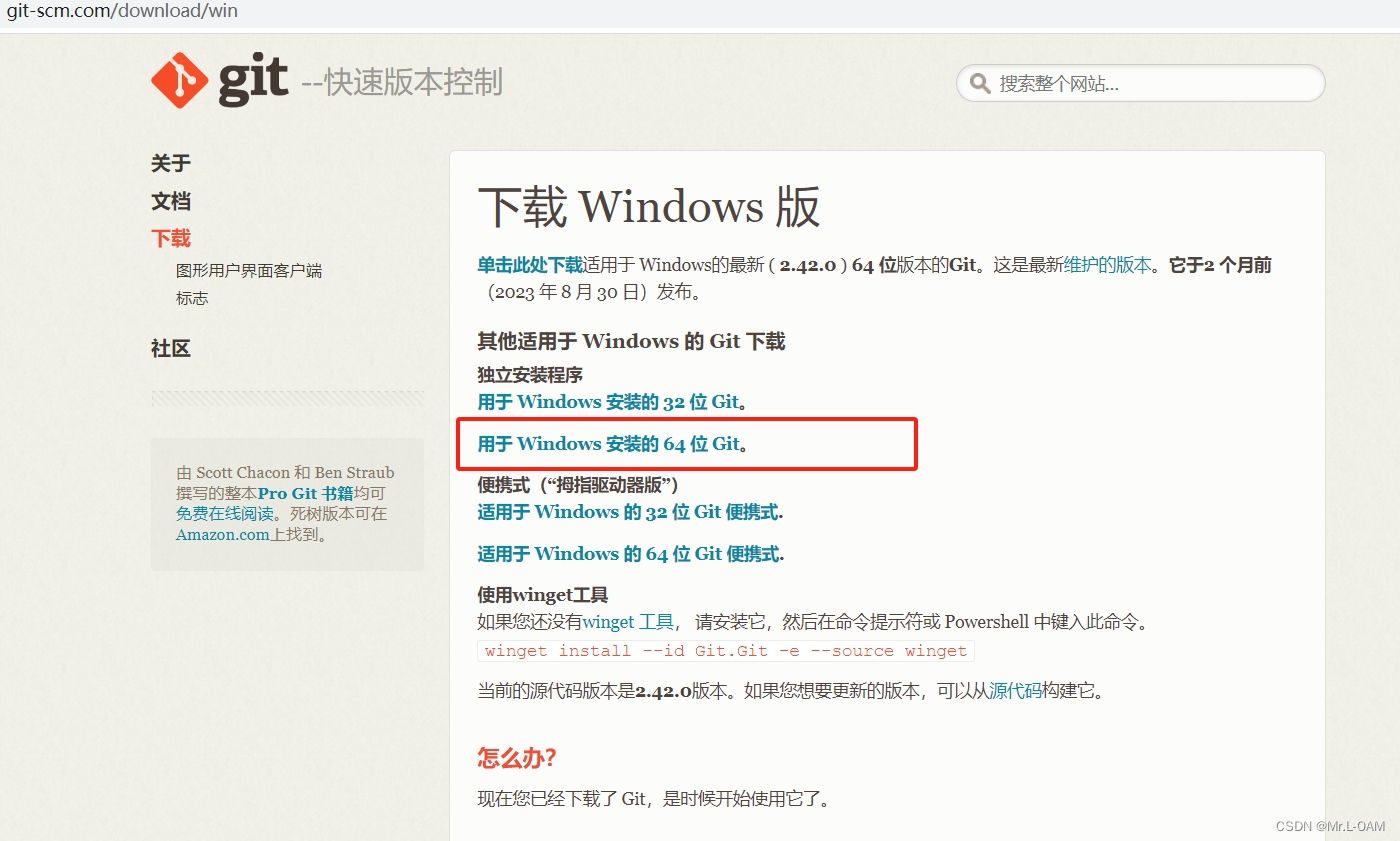Download "适用于 Windows 的 32 位 Git 便携式"
The width and height of the screenshot is (1400, 841).
(x=630, y=512)
